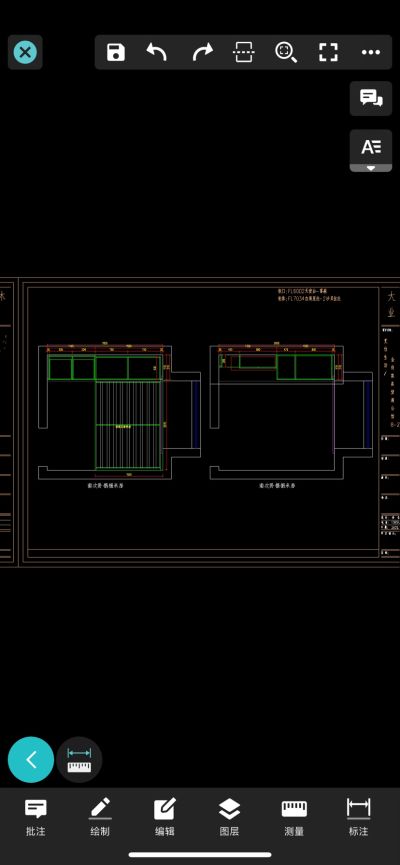Redo the previous action
This screenshot has width=400, height=865.
pyautogui.click(x=202, y=52)
